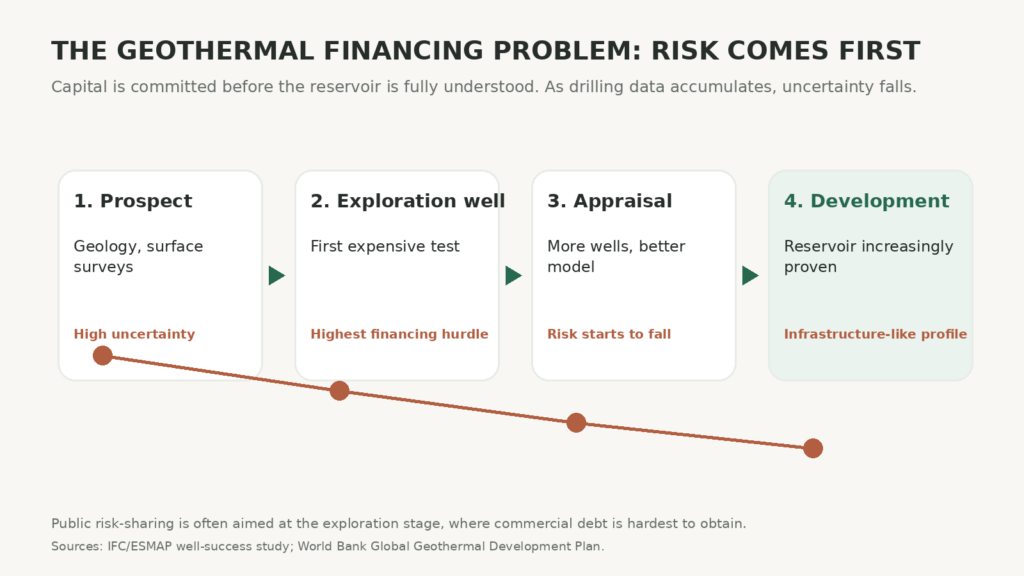Click the arrow between Prospect and Exploration well
This screenshot has height=576, width=1024.
pyautogui.click(x=277, y=276)
